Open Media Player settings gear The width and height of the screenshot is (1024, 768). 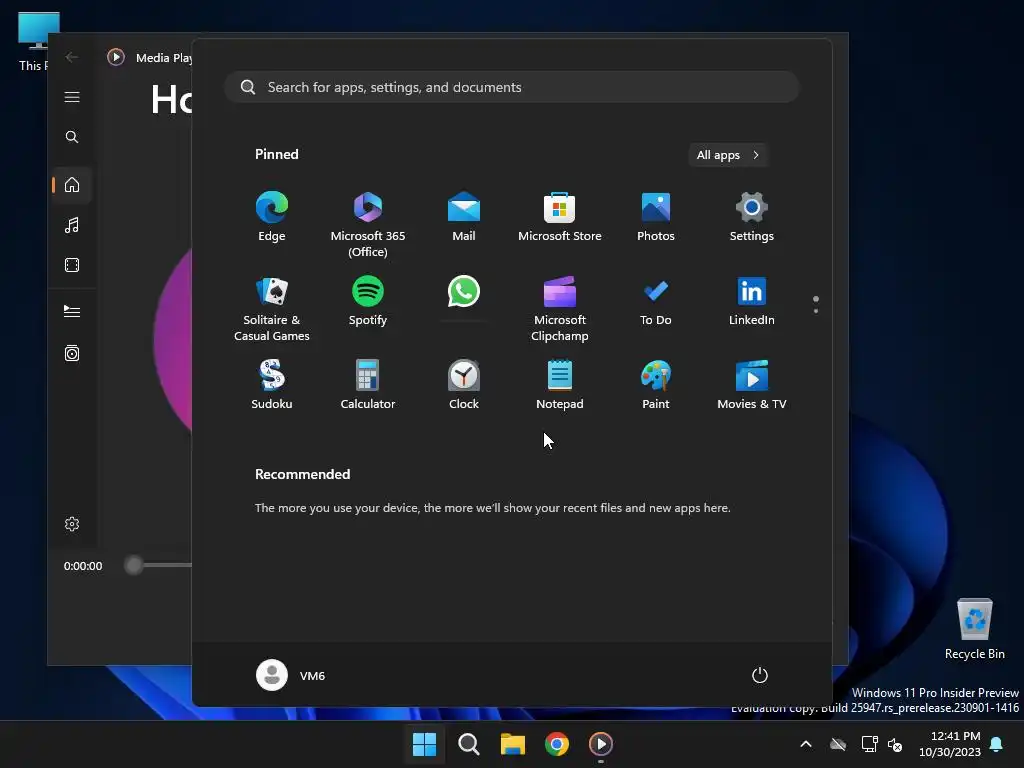[72, 524]
